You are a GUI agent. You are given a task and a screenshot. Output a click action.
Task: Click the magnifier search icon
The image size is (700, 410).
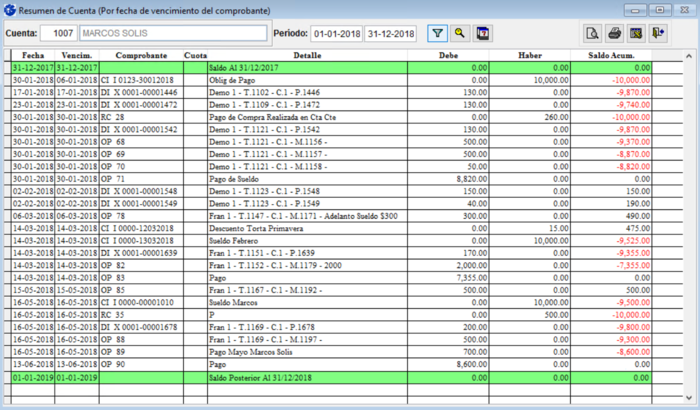tap(460, 33)
